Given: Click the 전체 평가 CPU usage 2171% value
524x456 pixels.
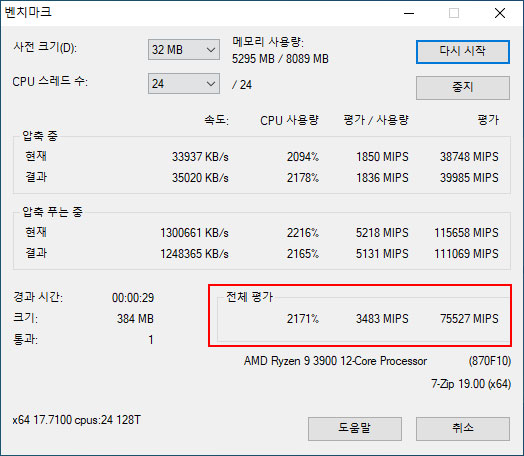Looking at the screenshot, I should coord(303,319).
